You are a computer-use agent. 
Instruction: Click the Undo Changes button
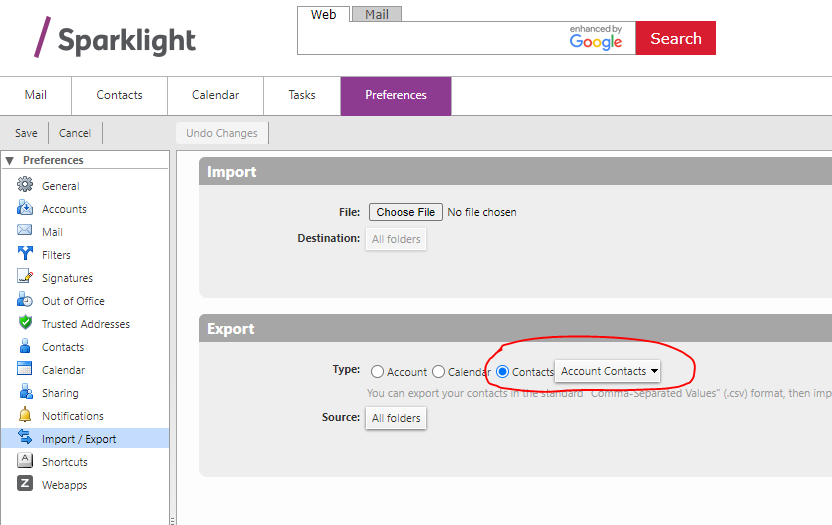click(222, 133)
